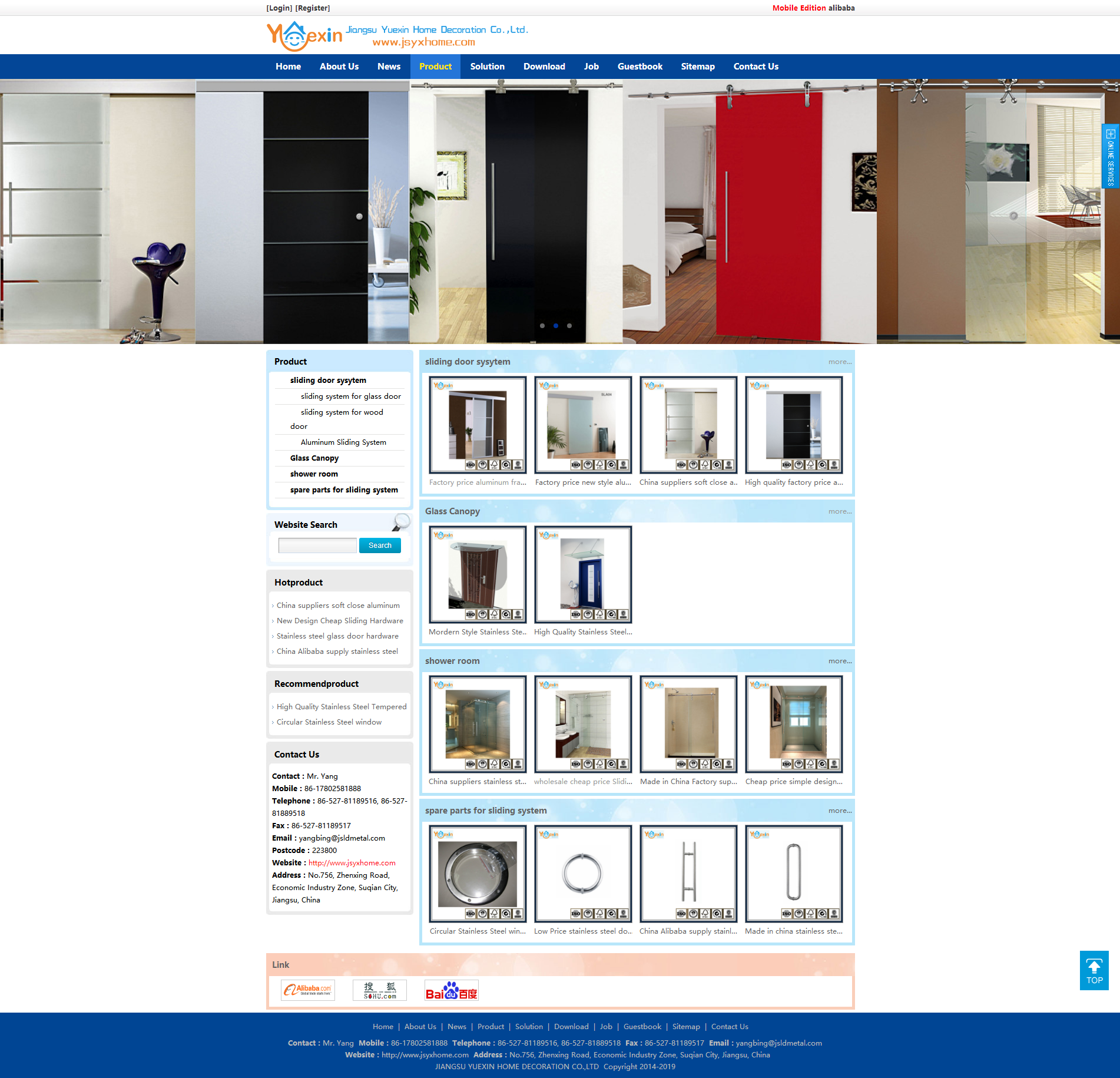Image resolution: width=1120 pixels, height=1078 pixels.
Task: Click Guestbook in the footer navigation
Action: 642,1027
